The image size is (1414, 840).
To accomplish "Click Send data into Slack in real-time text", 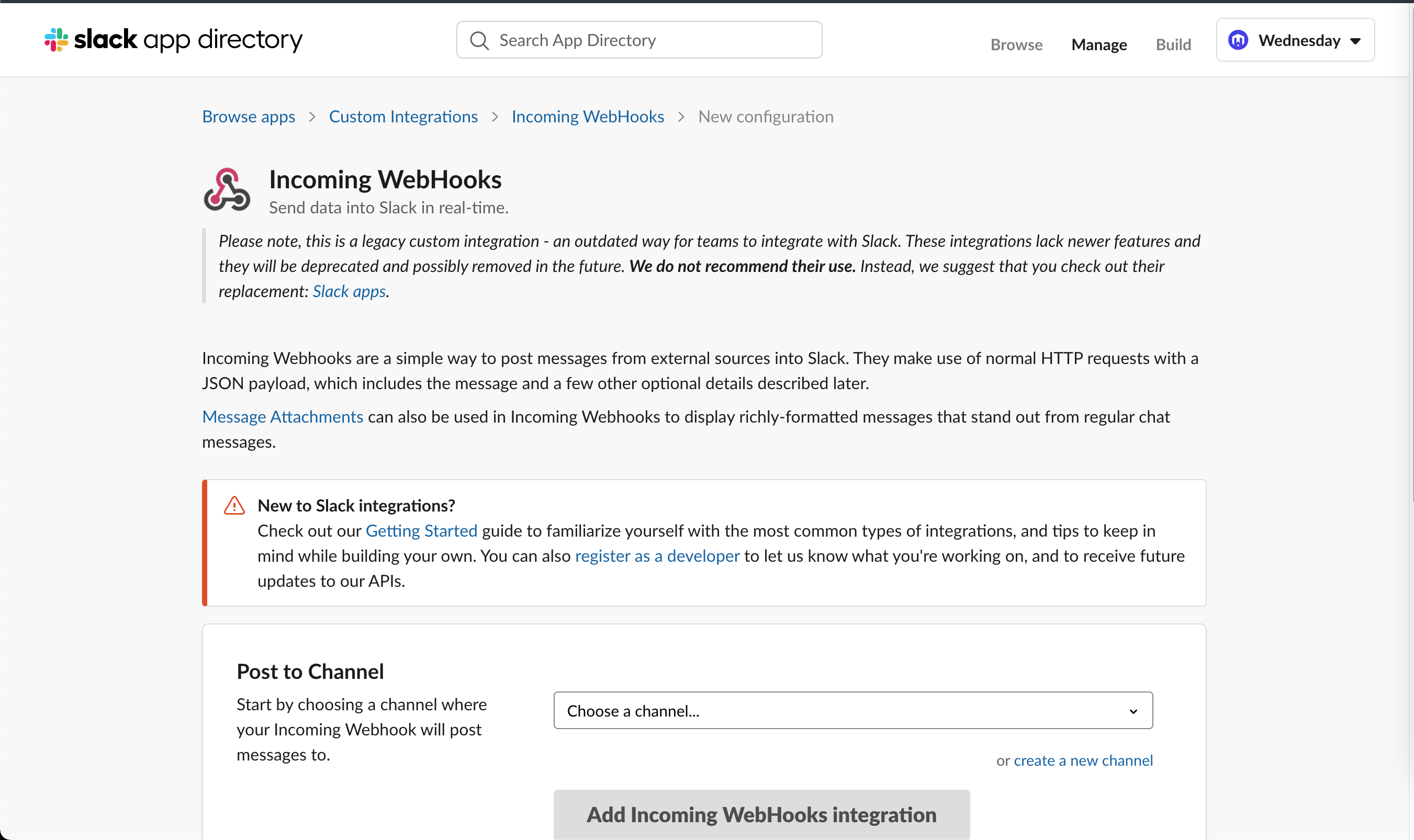I will pyautogui.click(x=388, y=208).
